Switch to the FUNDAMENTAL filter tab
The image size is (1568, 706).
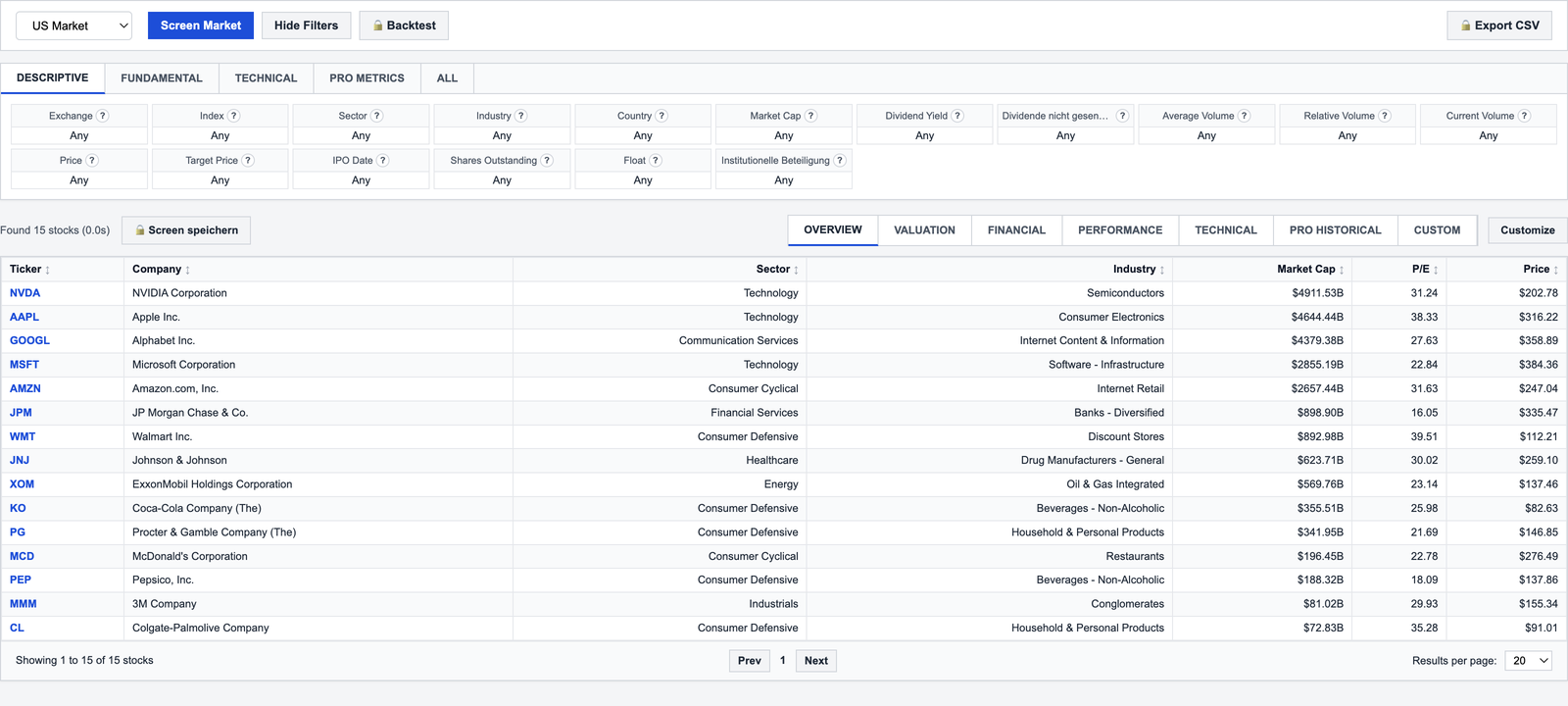coord(162,78)
